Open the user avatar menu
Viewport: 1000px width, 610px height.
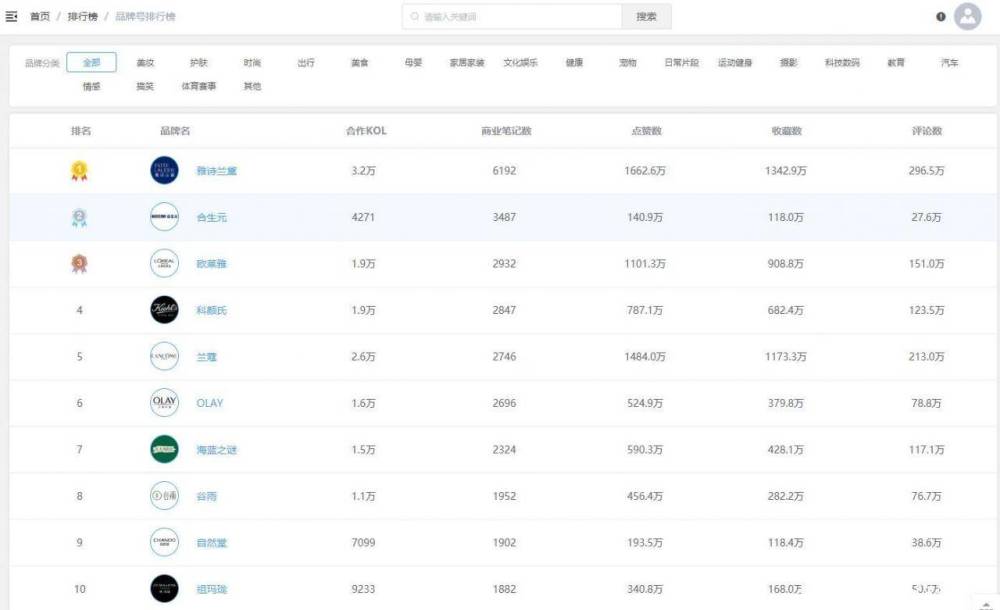(x=967, y=17)
